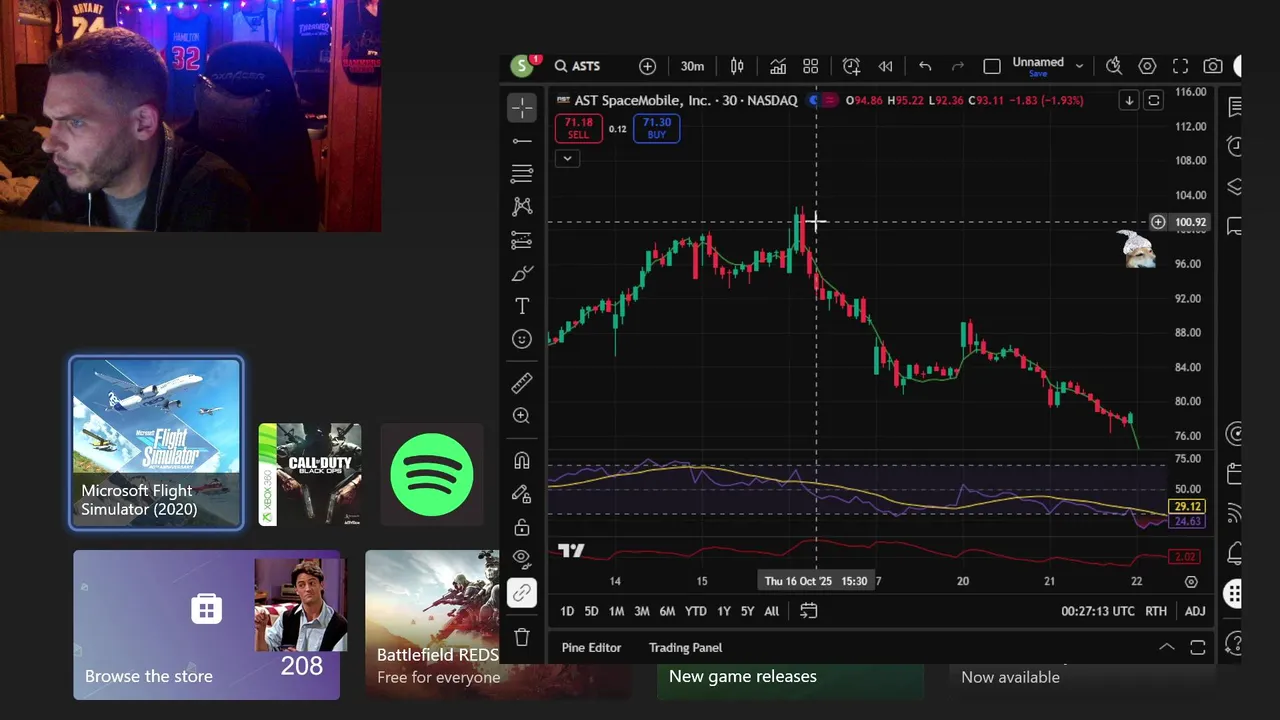Toggle lock all drawings
Viewport: 1280px width, 720px height.
tap(521, 527)
